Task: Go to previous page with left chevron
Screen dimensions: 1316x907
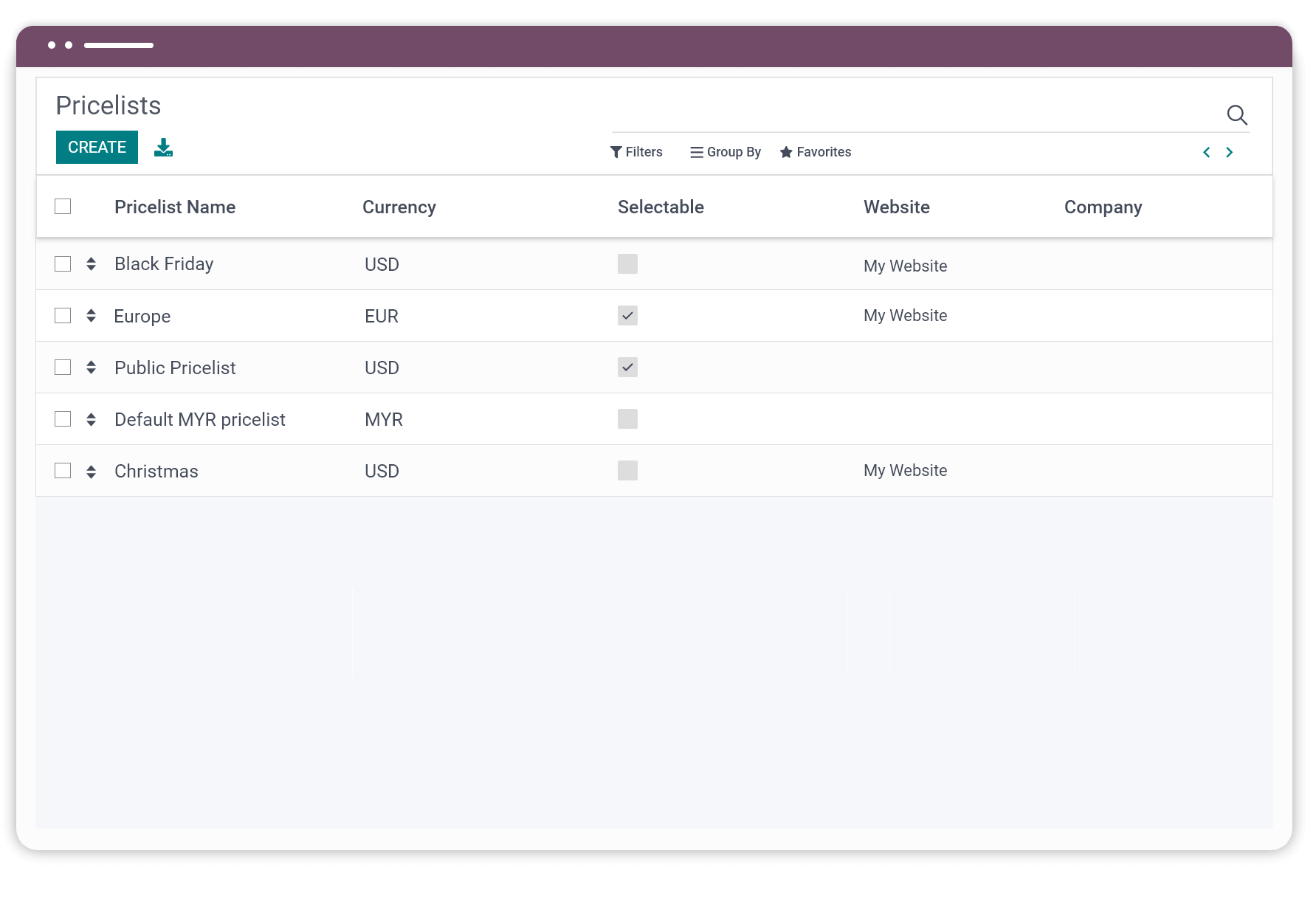Action: [1206, 152]
